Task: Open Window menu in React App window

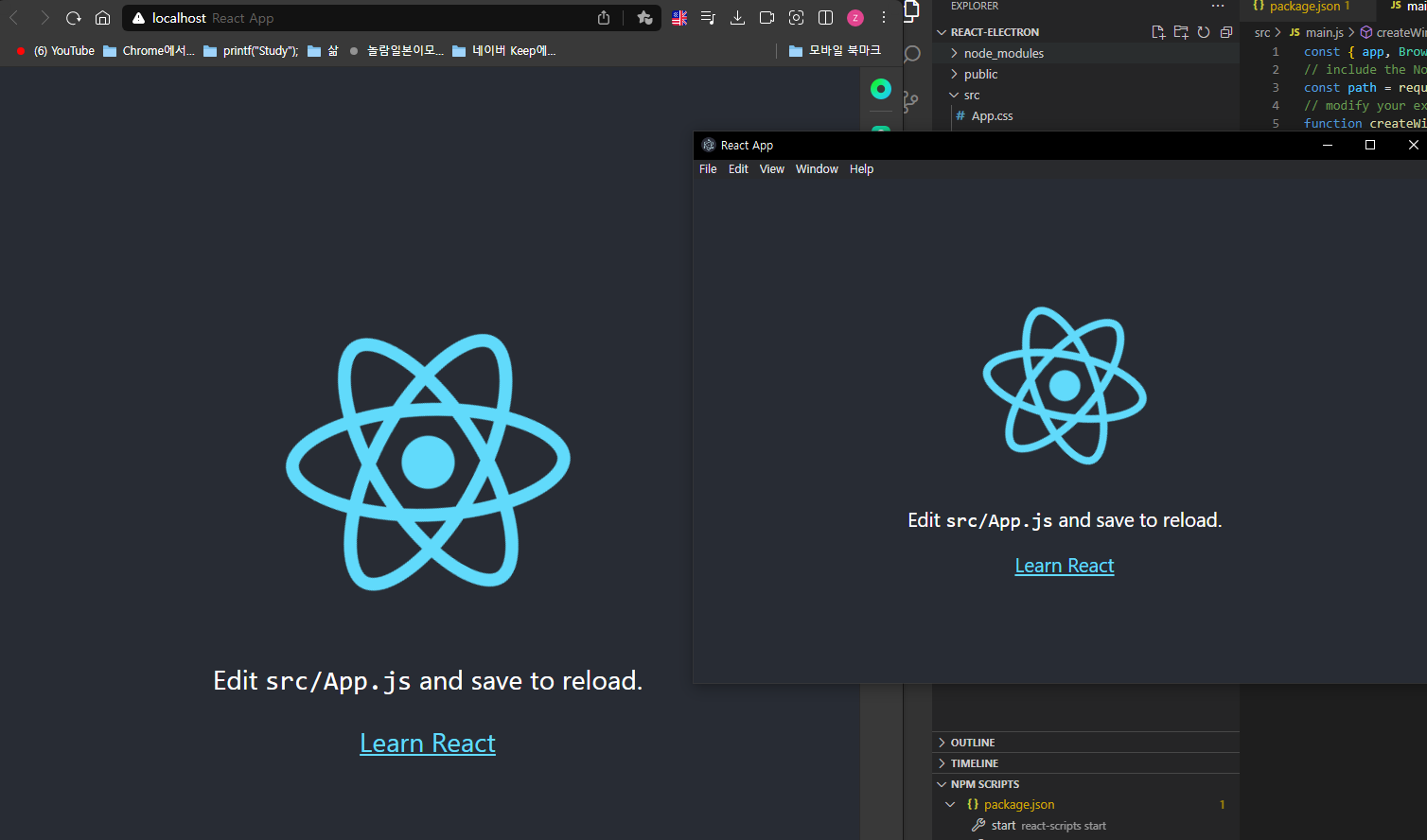Action: (x=817, y=169)
